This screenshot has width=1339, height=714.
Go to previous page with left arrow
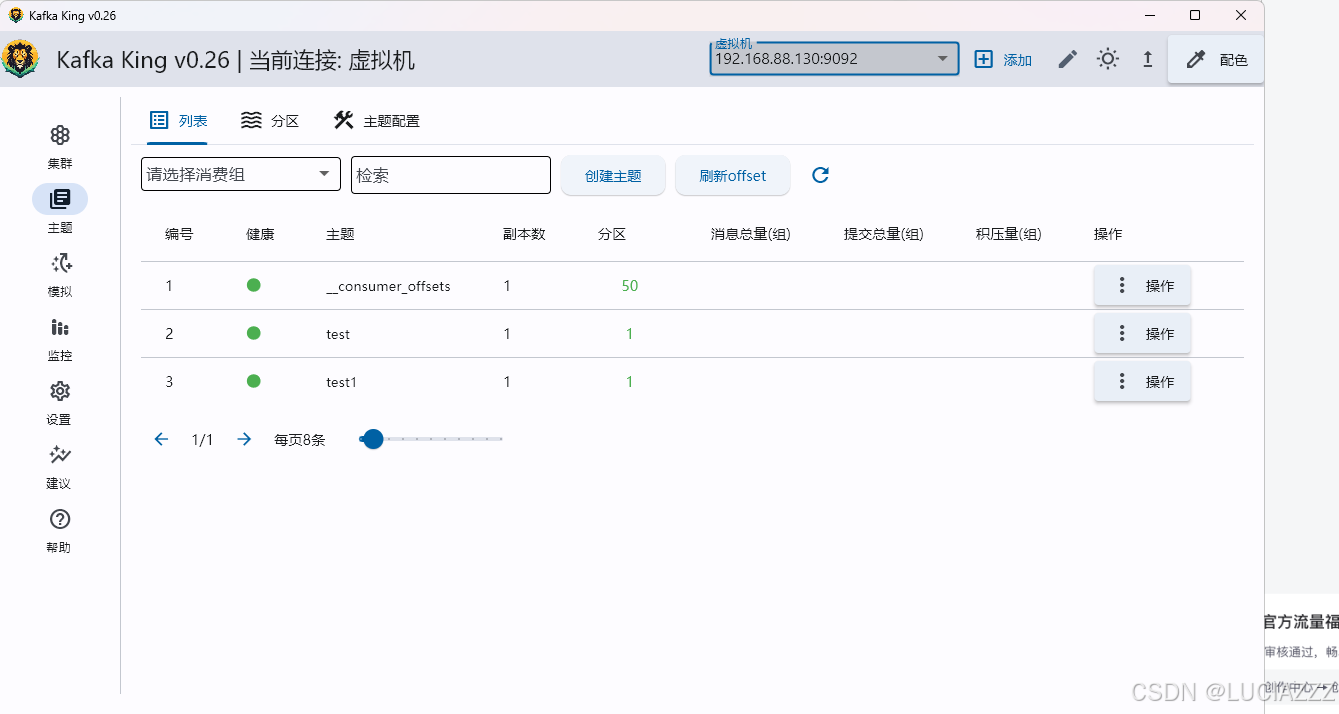(x=161, y=439)
